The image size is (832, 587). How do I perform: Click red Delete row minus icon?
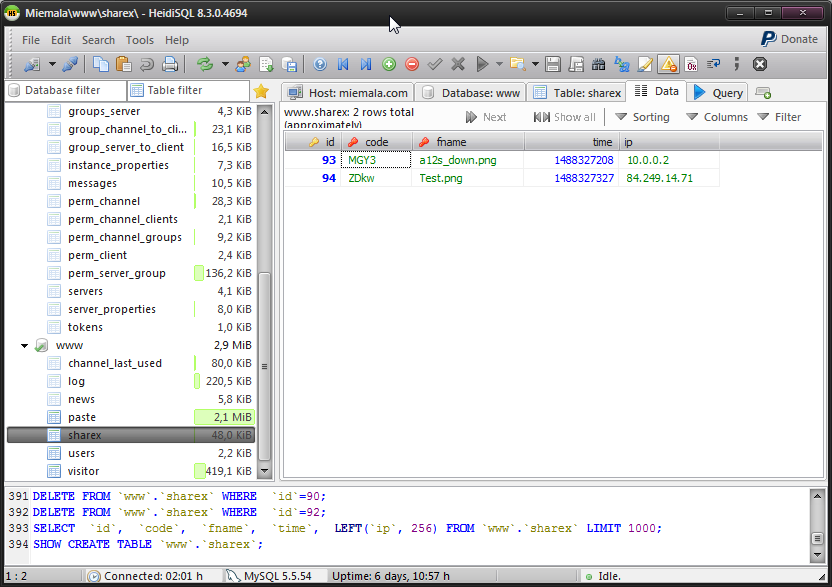(x=412, y=64)
